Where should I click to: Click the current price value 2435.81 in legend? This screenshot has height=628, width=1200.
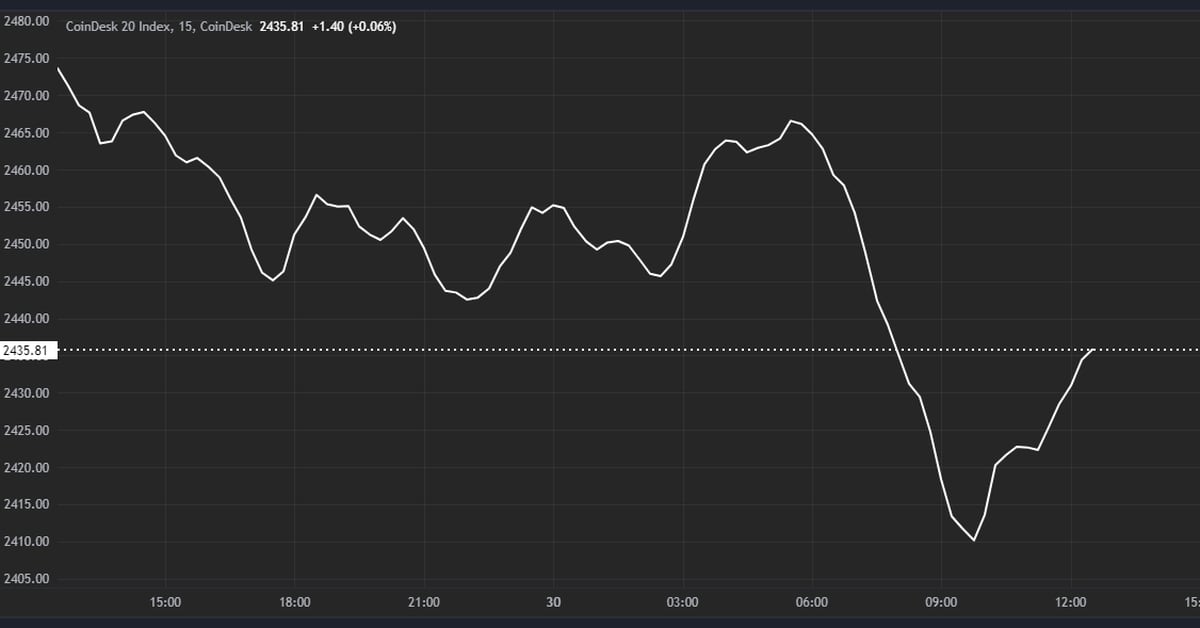283,26
